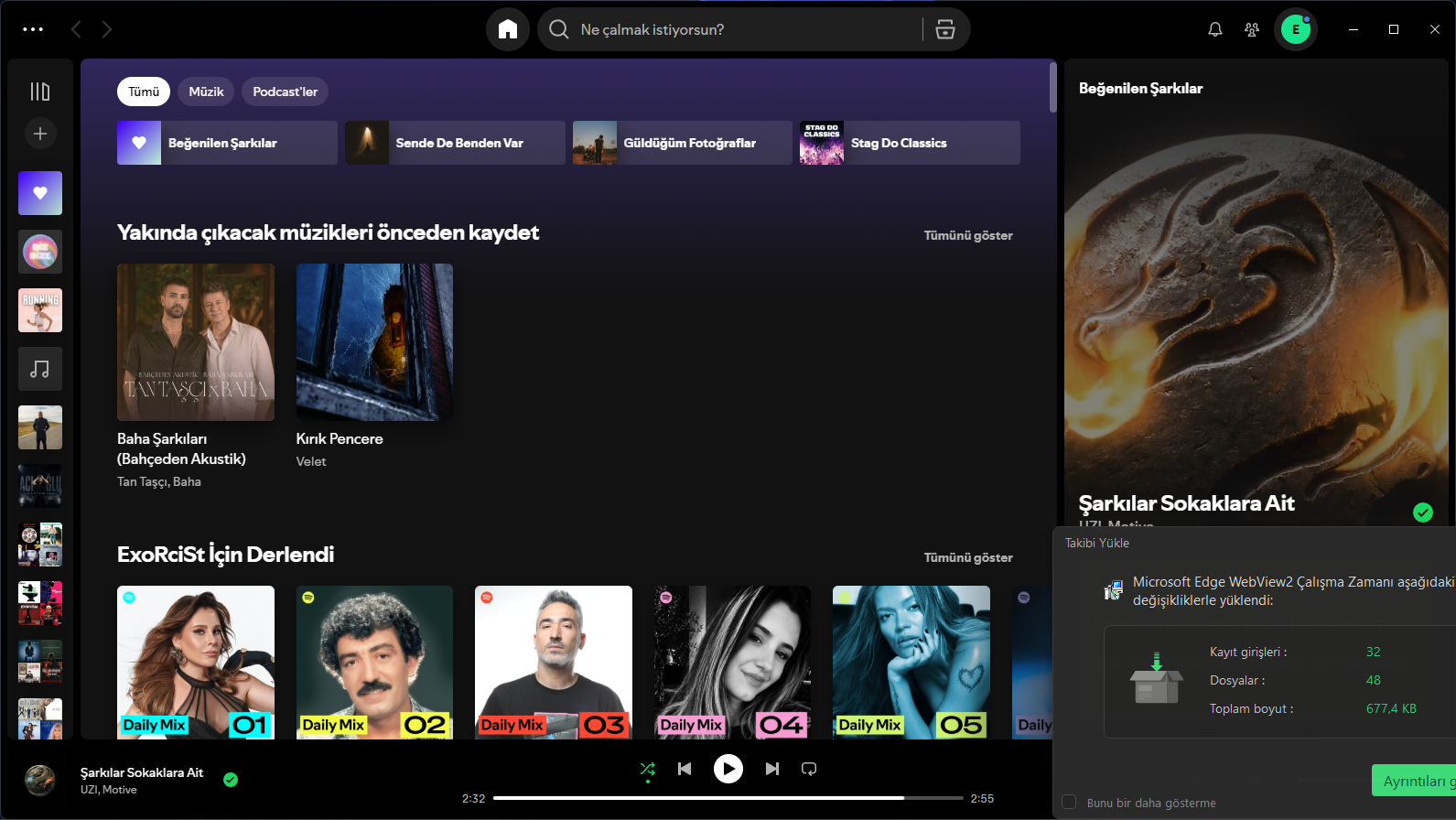Open Sende De Benden Var shortcut

point(455,143)
